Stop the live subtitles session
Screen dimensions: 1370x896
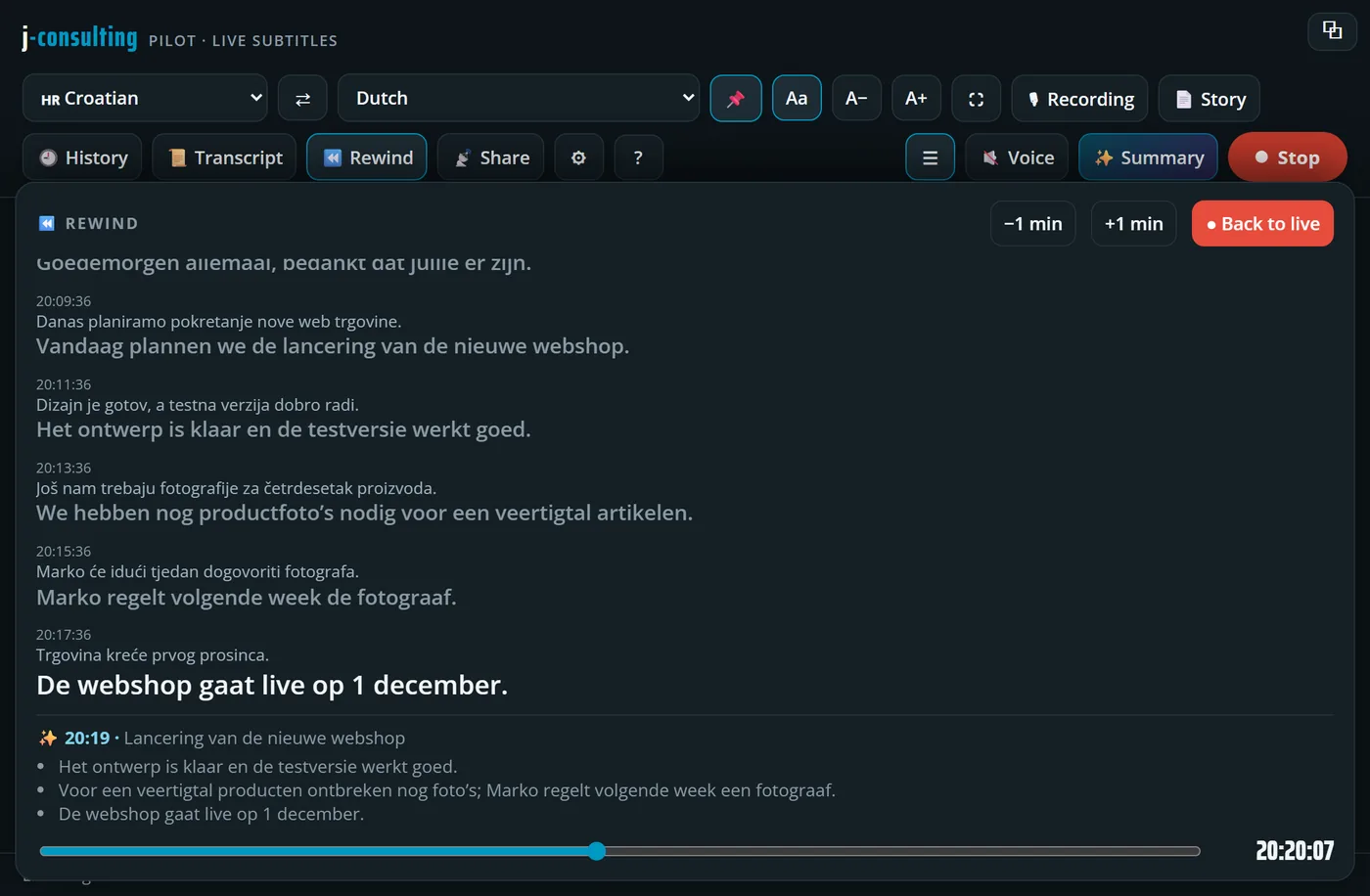point(1288,157)
